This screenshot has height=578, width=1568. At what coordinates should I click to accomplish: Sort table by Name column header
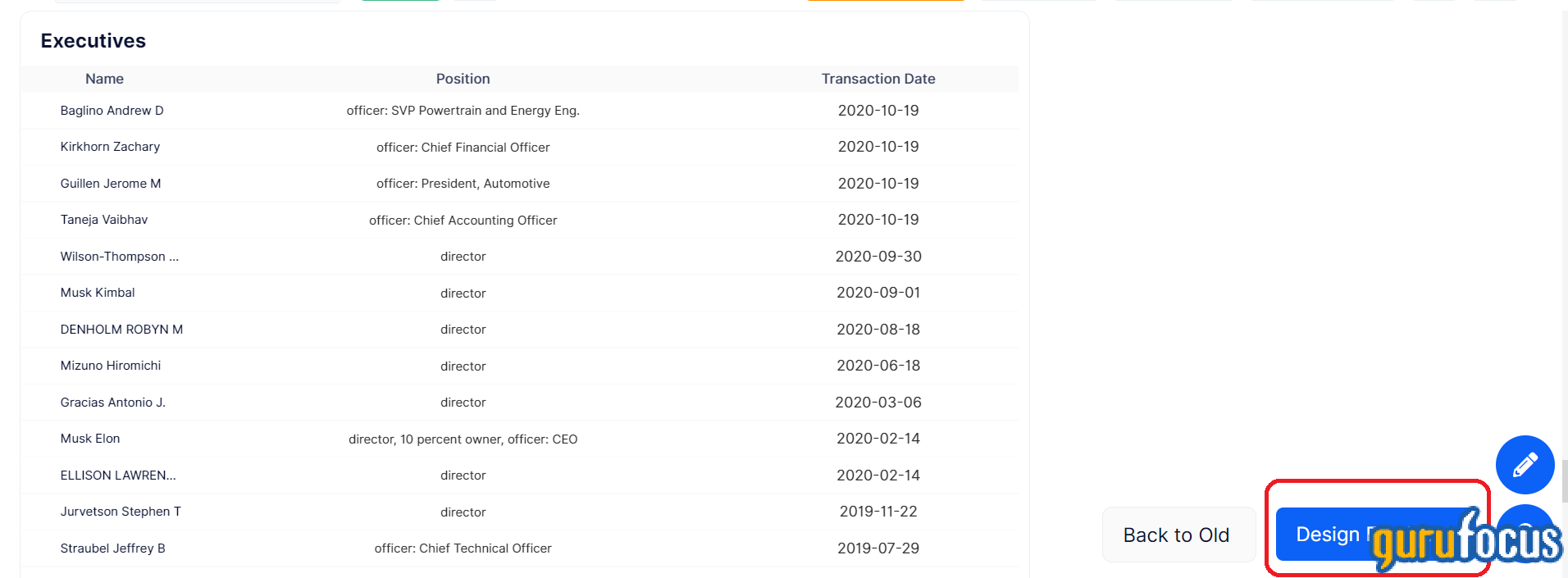pos(104,79)
